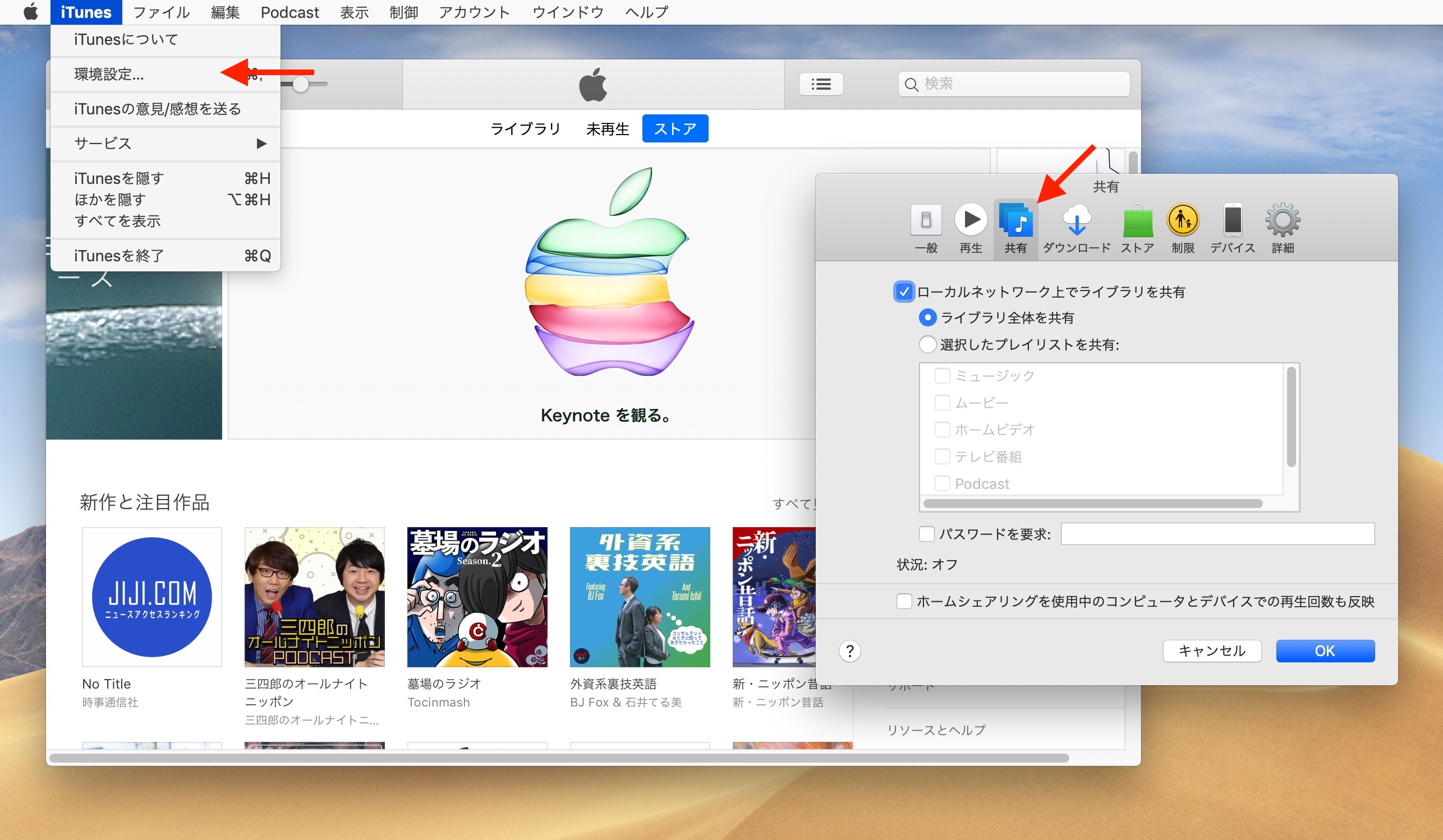
Task: Open the JIJI.COM No Title podcast artwork
Action: [x=151, y=597]
